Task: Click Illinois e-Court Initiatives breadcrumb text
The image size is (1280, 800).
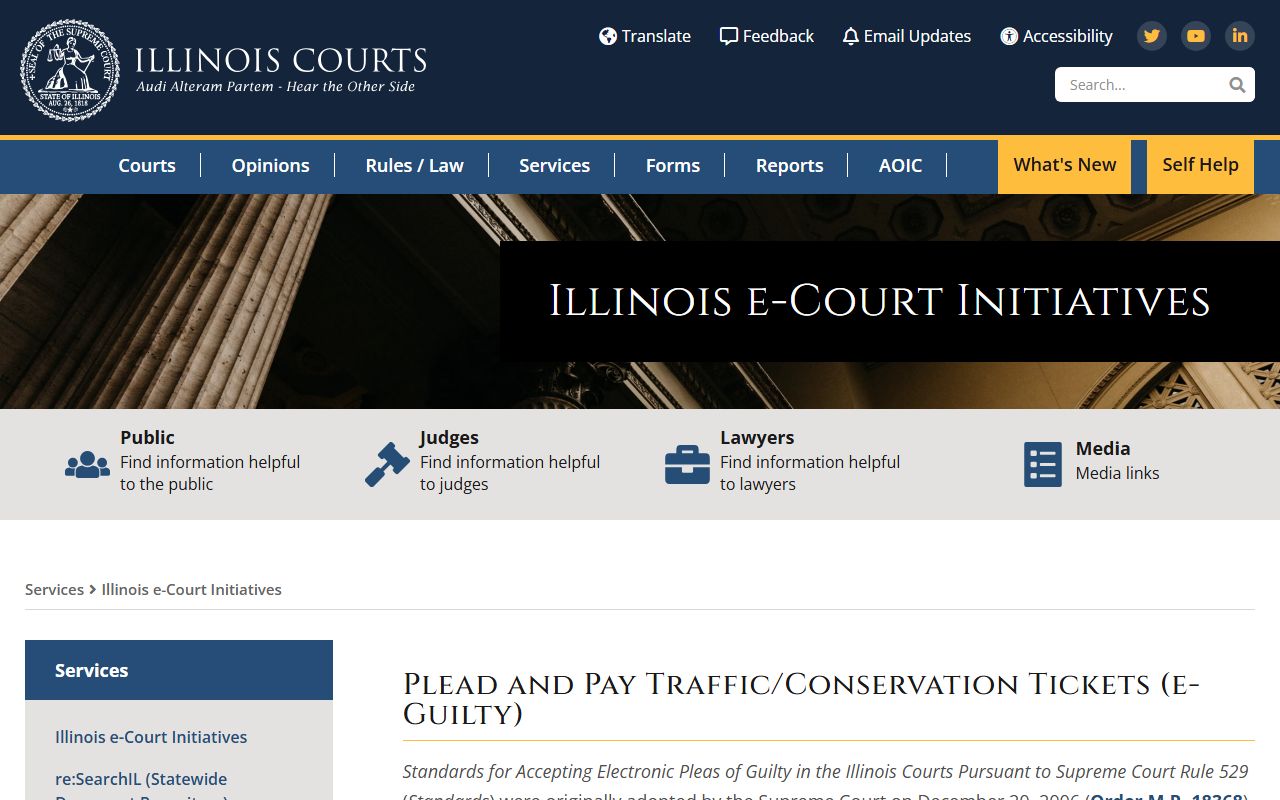Action: tap(191, 590)
